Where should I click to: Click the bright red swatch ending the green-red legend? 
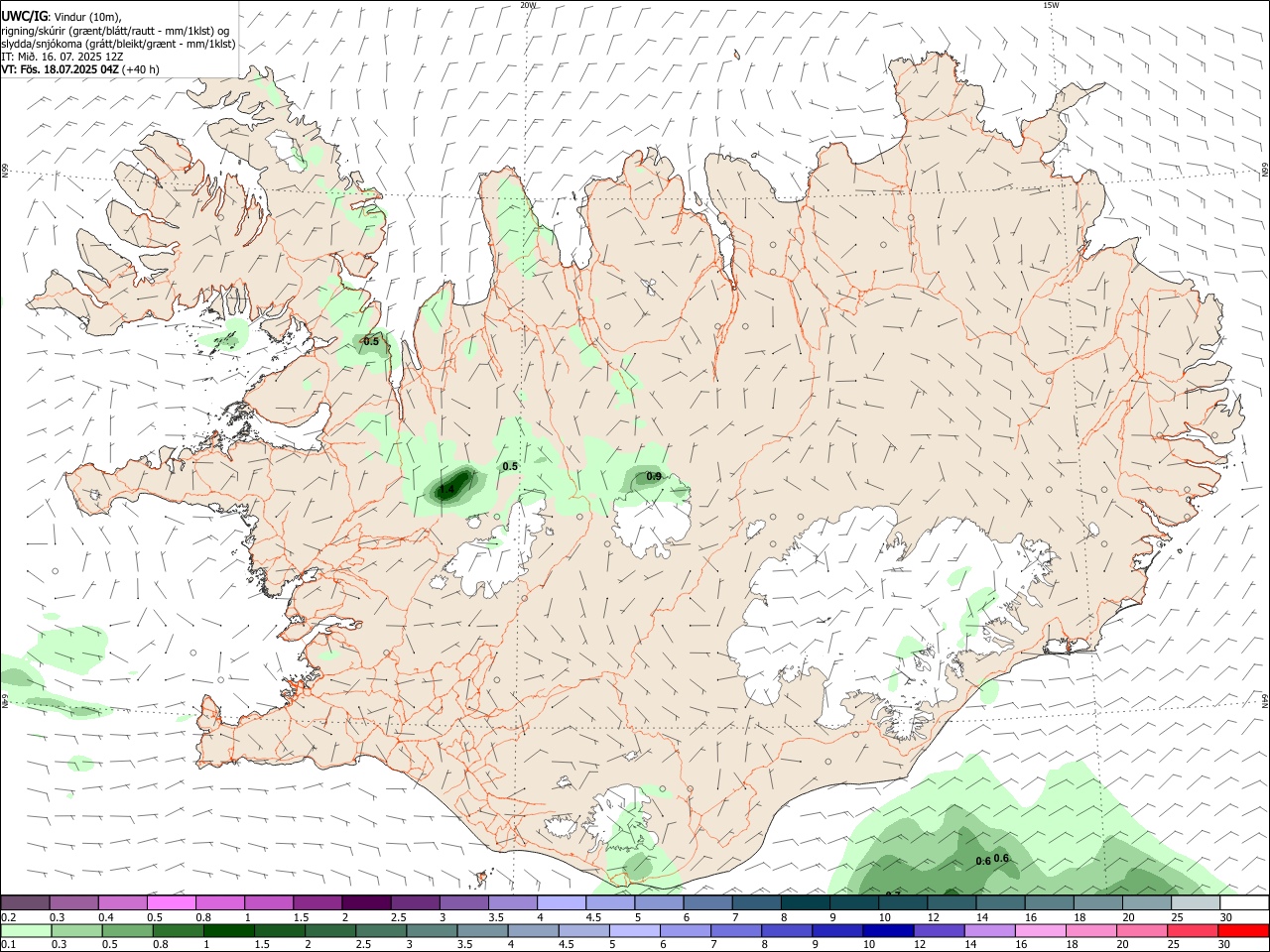click(x=1244, y=930)
